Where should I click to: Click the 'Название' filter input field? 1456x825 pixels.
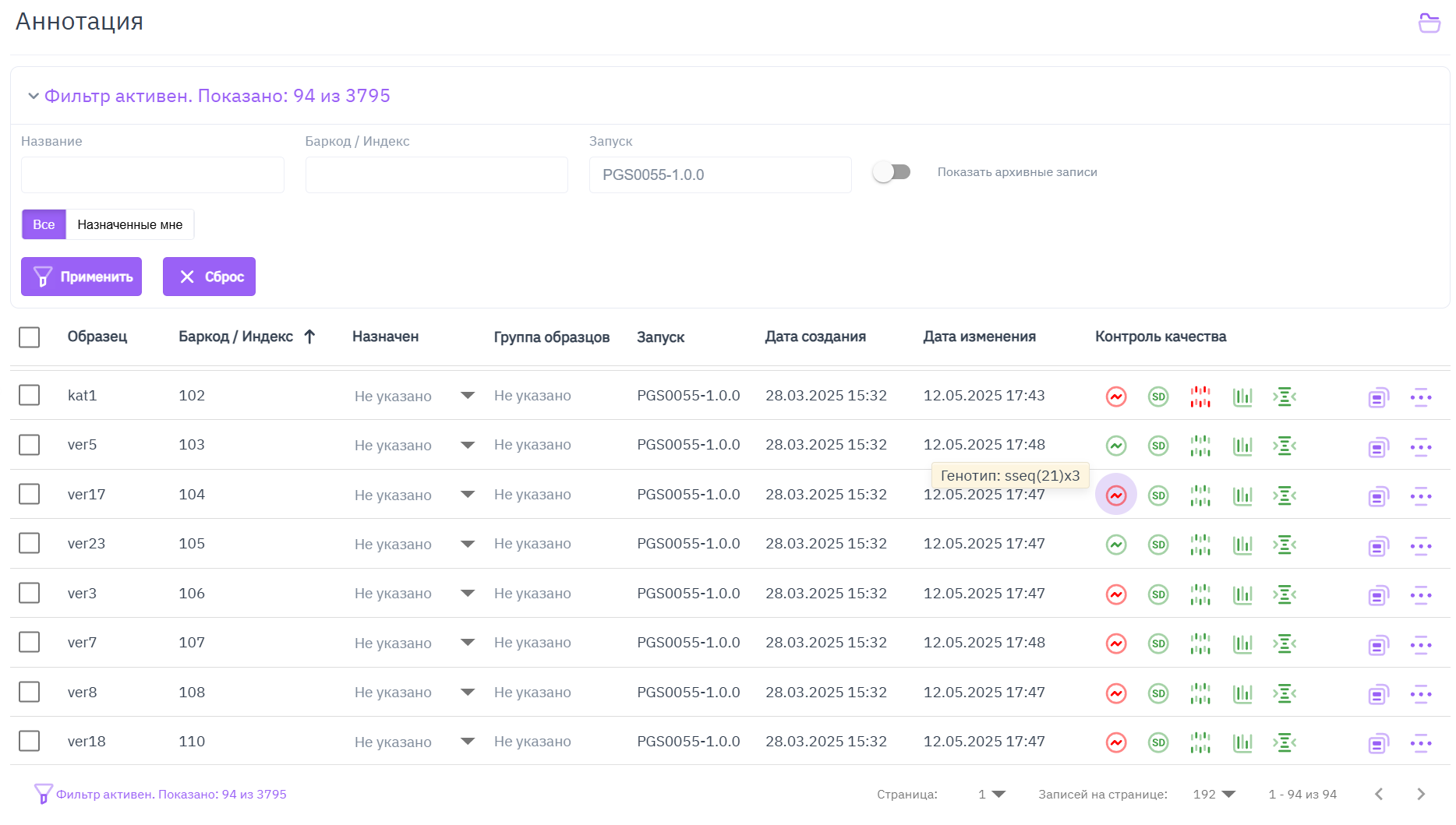coord(153,175)
